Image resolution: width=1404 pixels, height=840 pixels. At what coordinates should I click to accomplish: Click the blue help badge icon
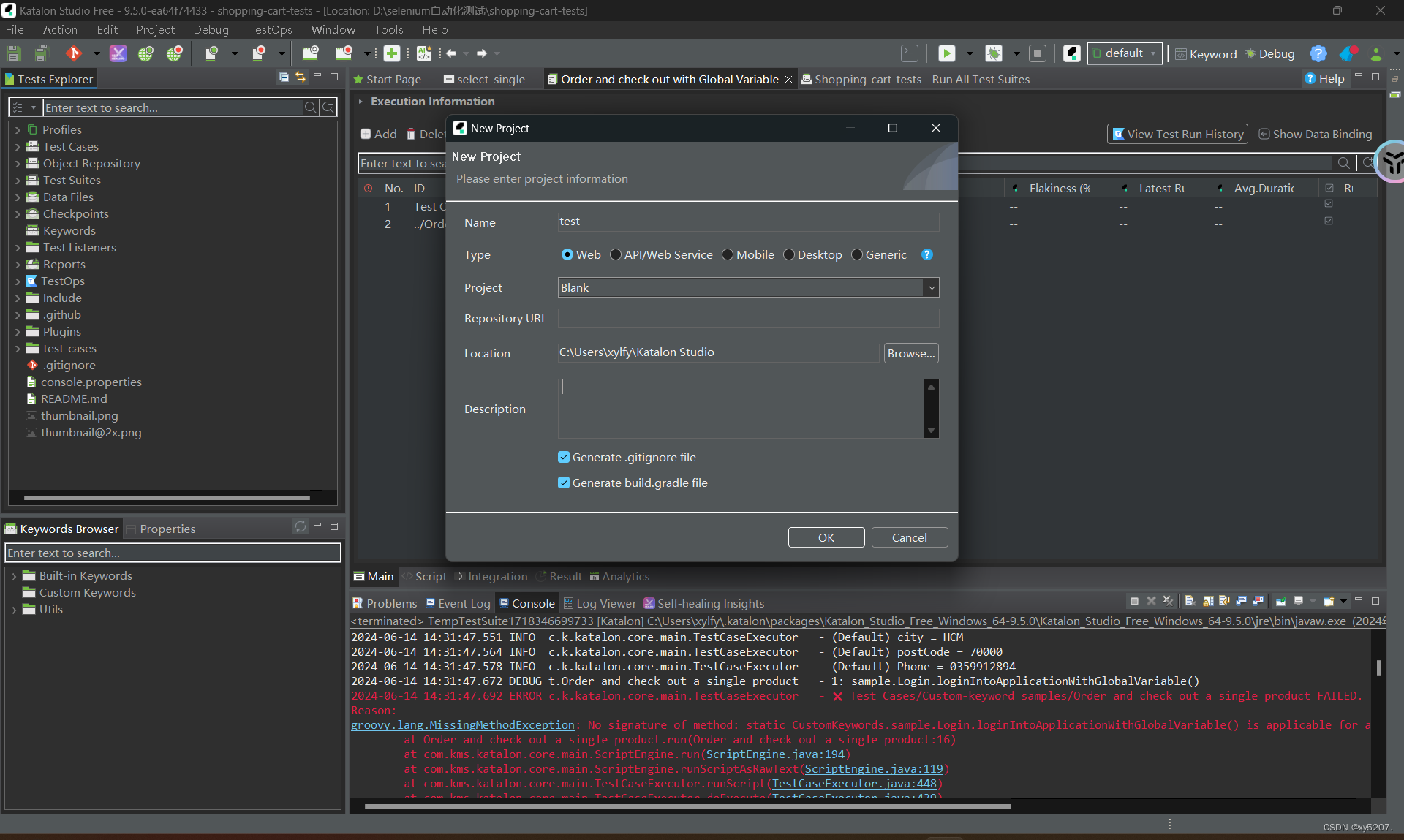pos(1318,53)
